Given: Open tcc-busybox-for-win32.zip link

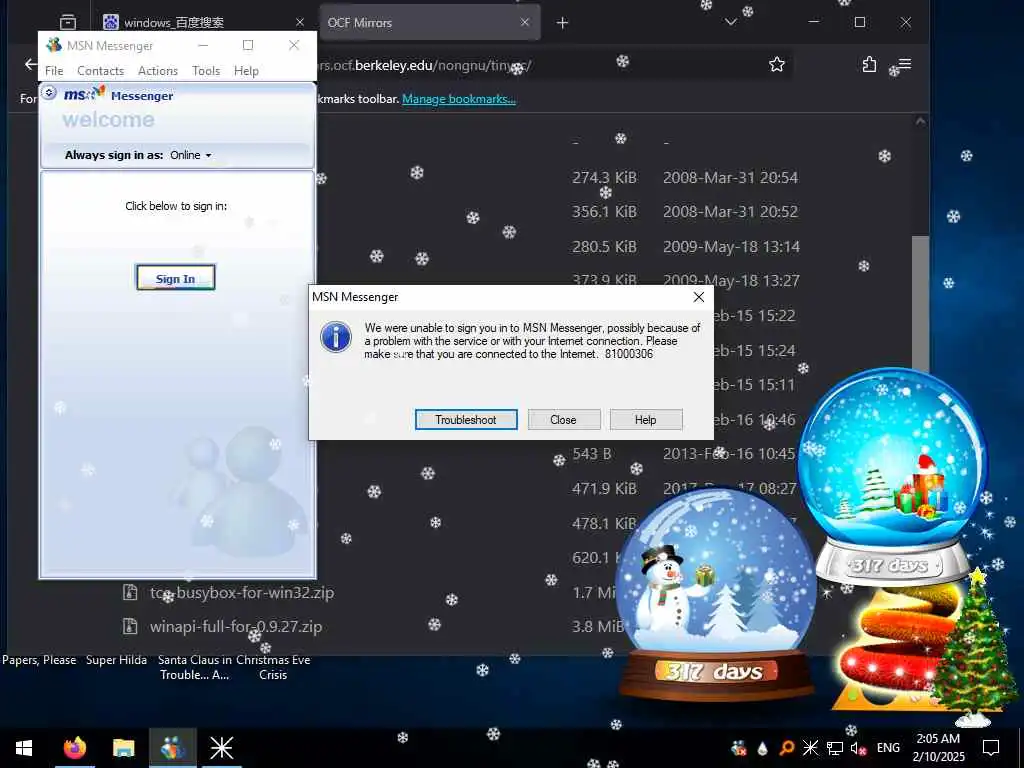Looking at the screenshot, I should pos(242,592).
